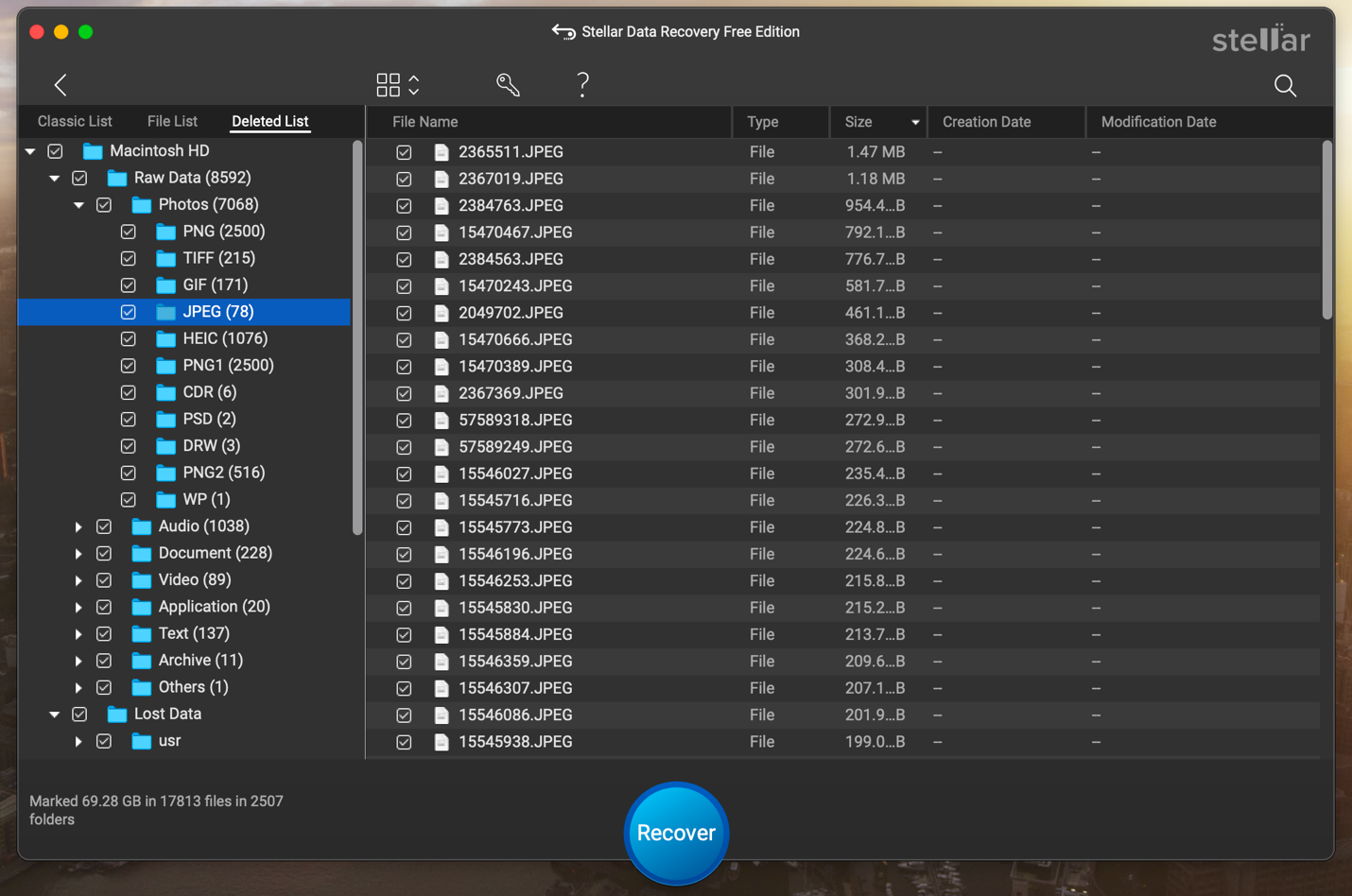Click the file icon of 2365511.JPEG
This screenshot has height=896, width=1352.
coord(442,152)
